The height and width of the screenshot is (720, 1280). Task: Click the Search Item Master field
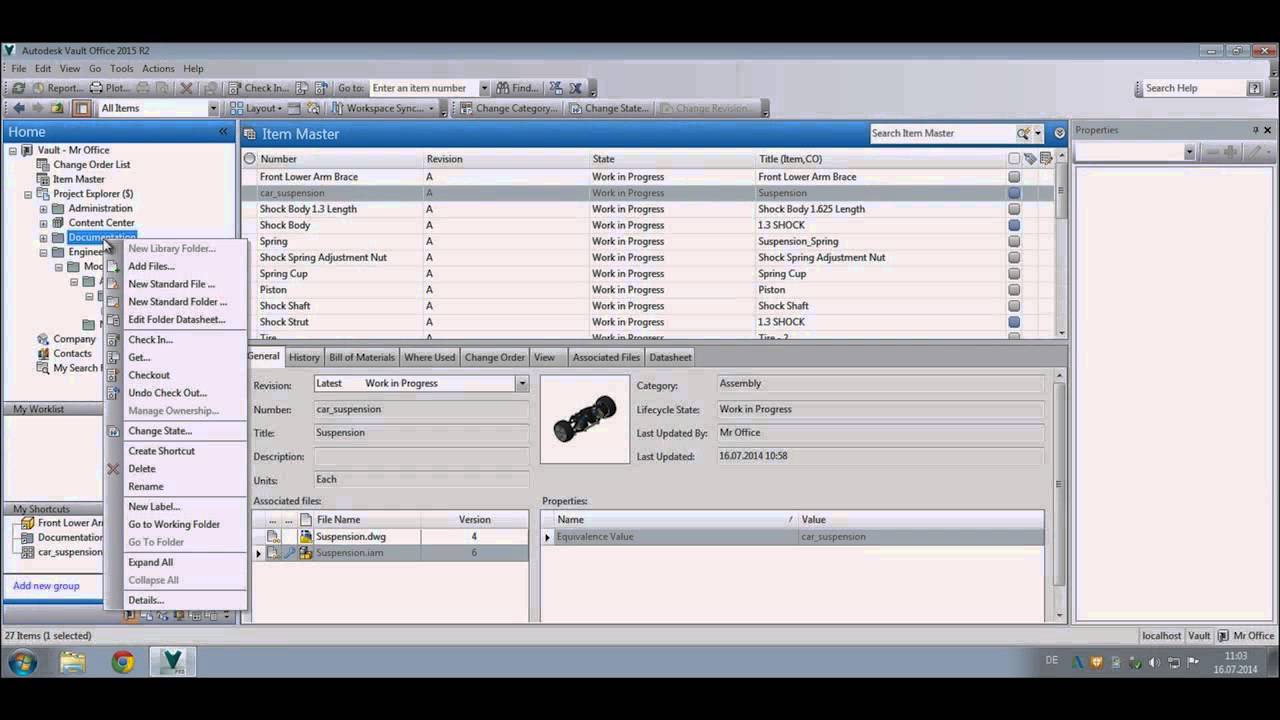[x=942, y=133]
